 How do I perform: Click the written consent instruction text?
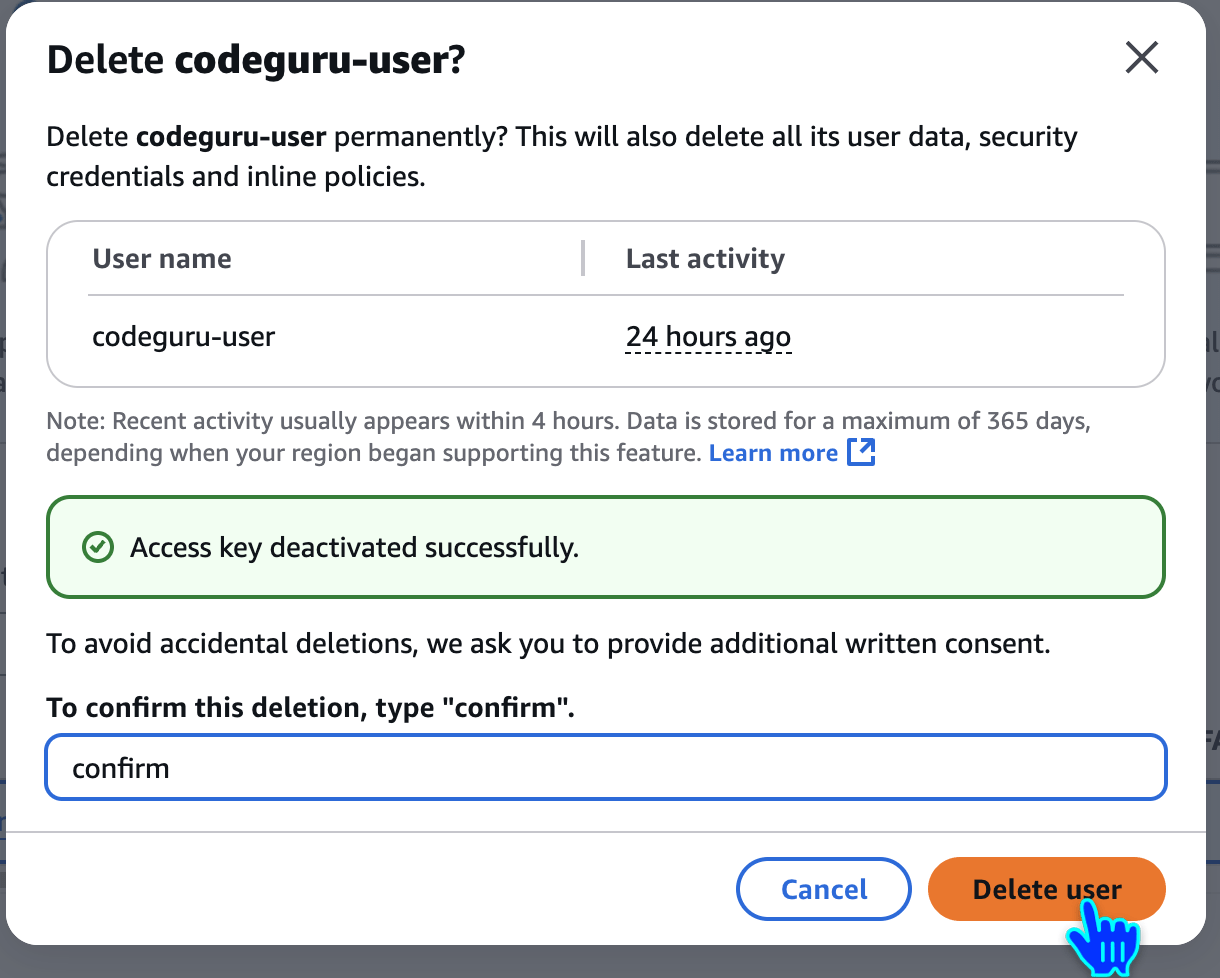click(548, 643)
